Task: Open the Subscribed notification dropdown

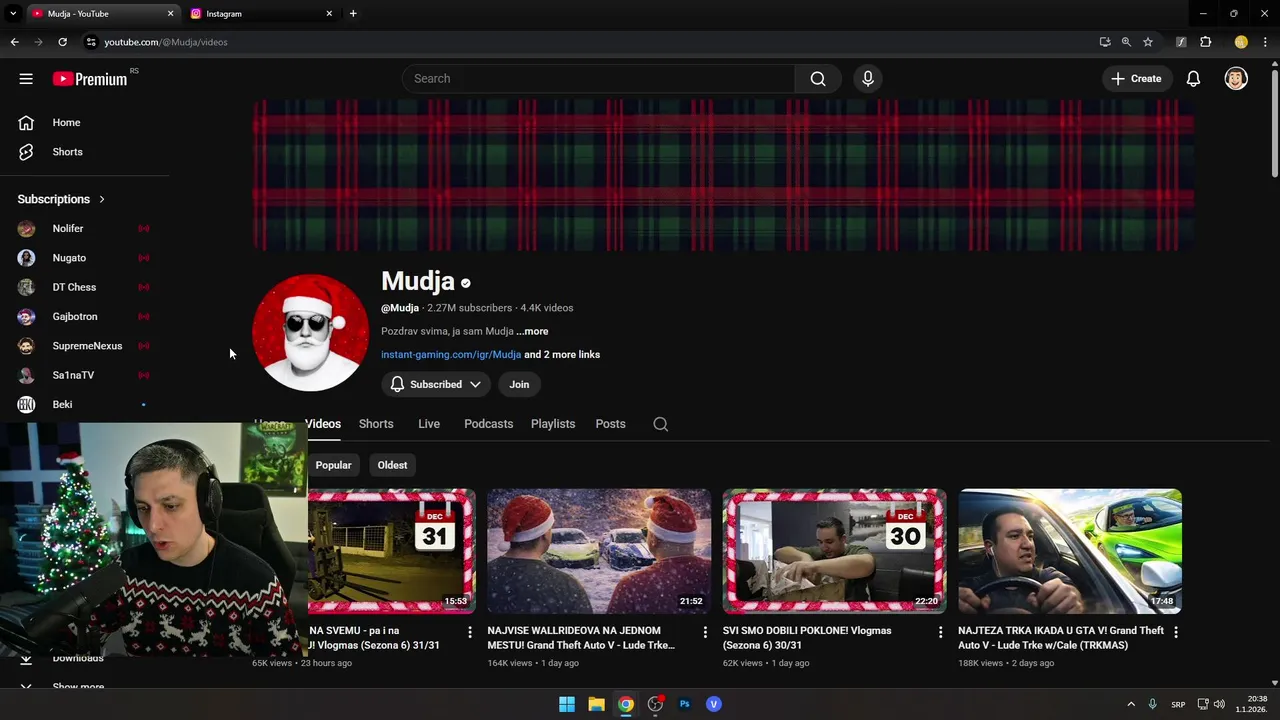Action: click(436, 384)
